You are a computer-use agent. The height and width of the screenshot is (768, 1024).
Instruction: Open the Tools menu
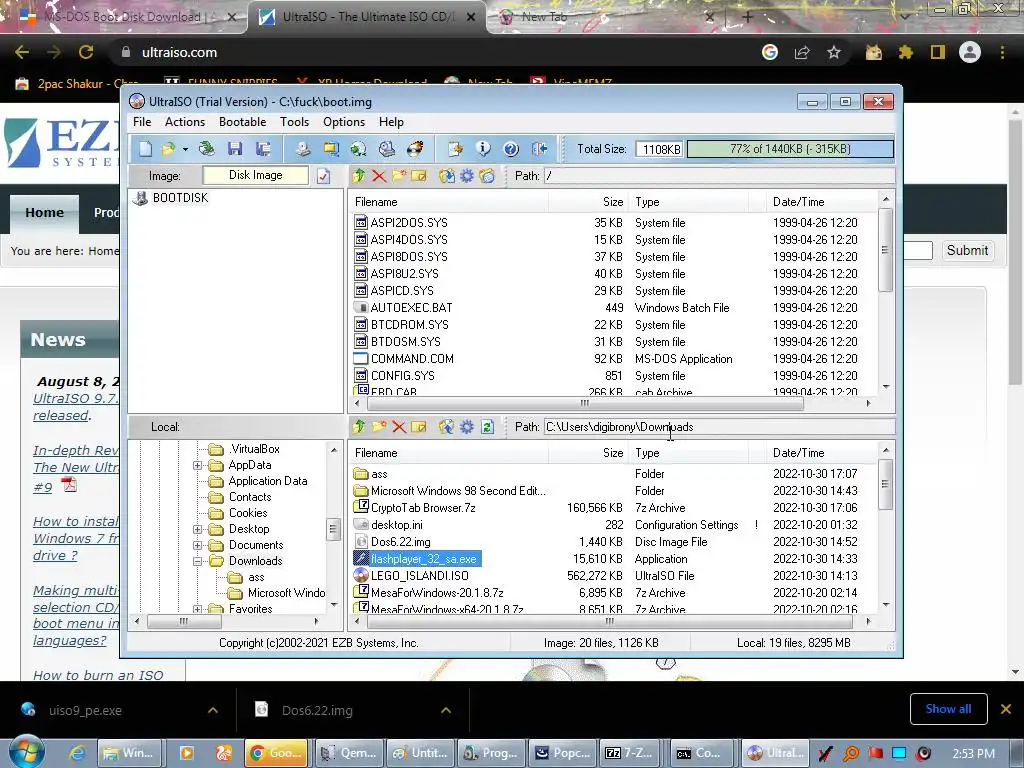tap(295, 122)
